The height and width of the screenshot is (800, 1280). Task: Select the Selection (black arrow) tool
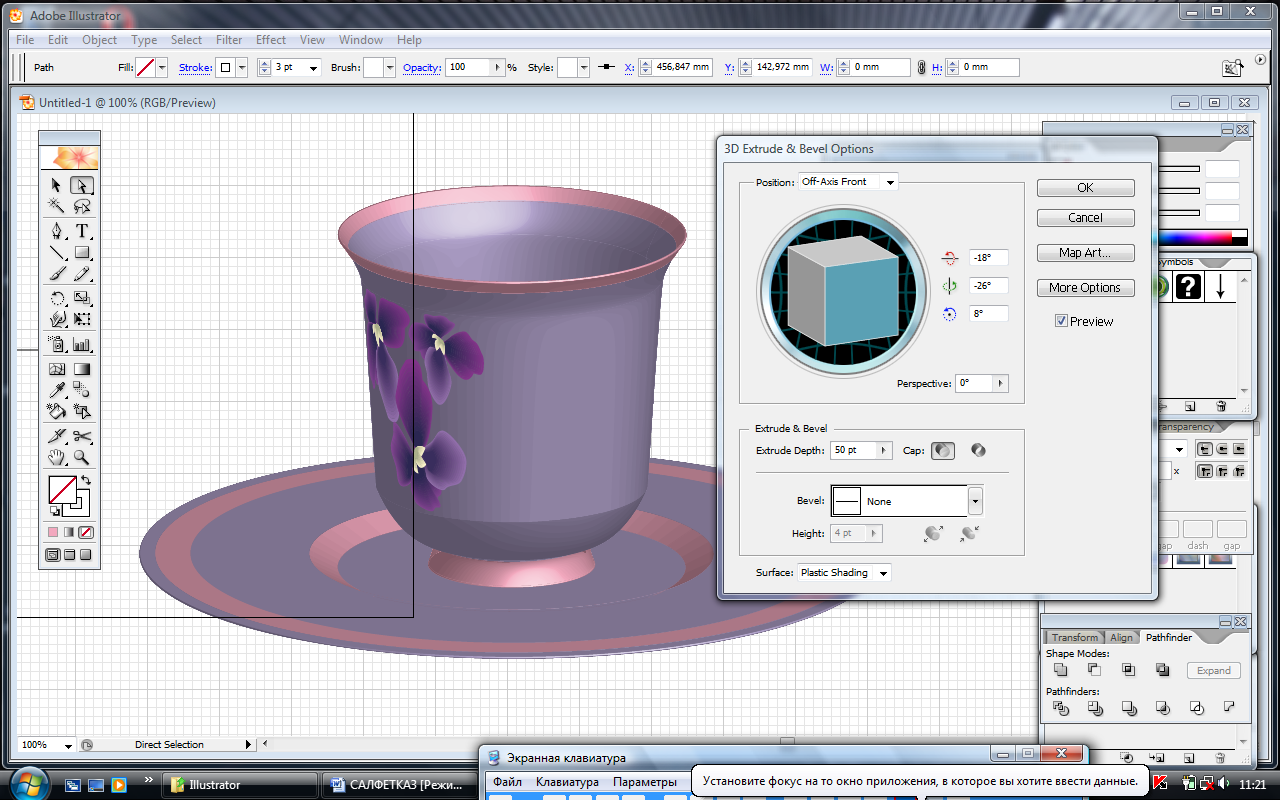[x=57, y=185]
